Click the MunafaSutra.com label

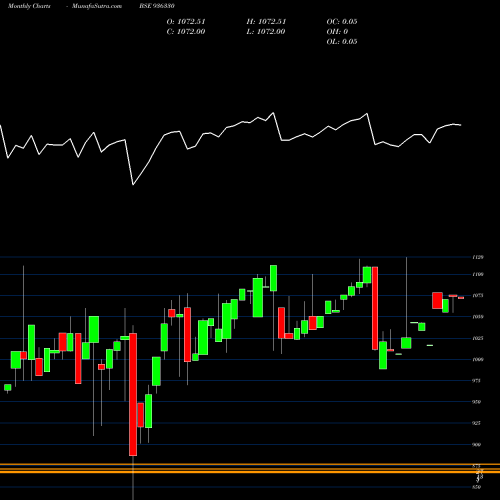(97, 6)
